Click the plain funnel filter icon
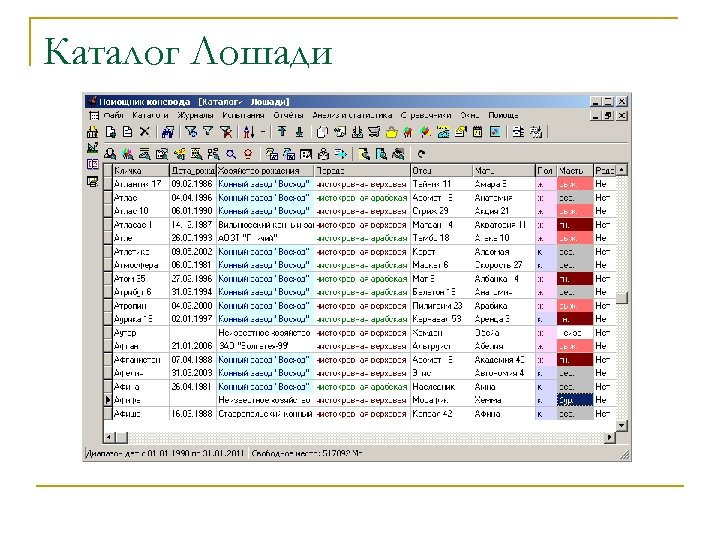Image resolution: width=720 pixels, height=540 pixels. pyautogui.click(x=208, y=132)
